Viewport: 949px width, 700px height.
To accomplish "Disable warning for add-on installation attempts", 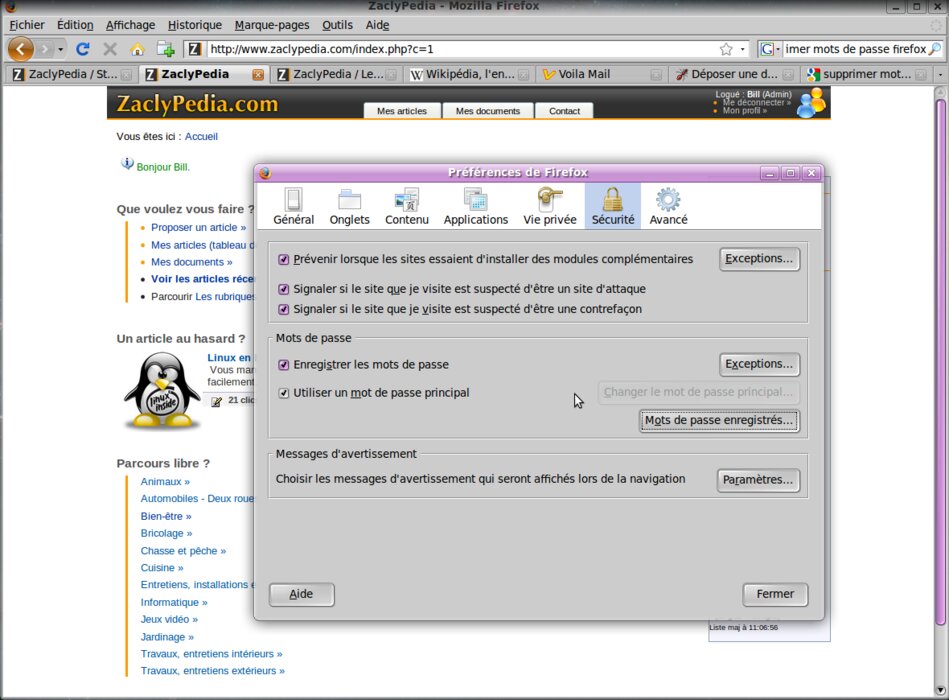I will click(284, 260).
